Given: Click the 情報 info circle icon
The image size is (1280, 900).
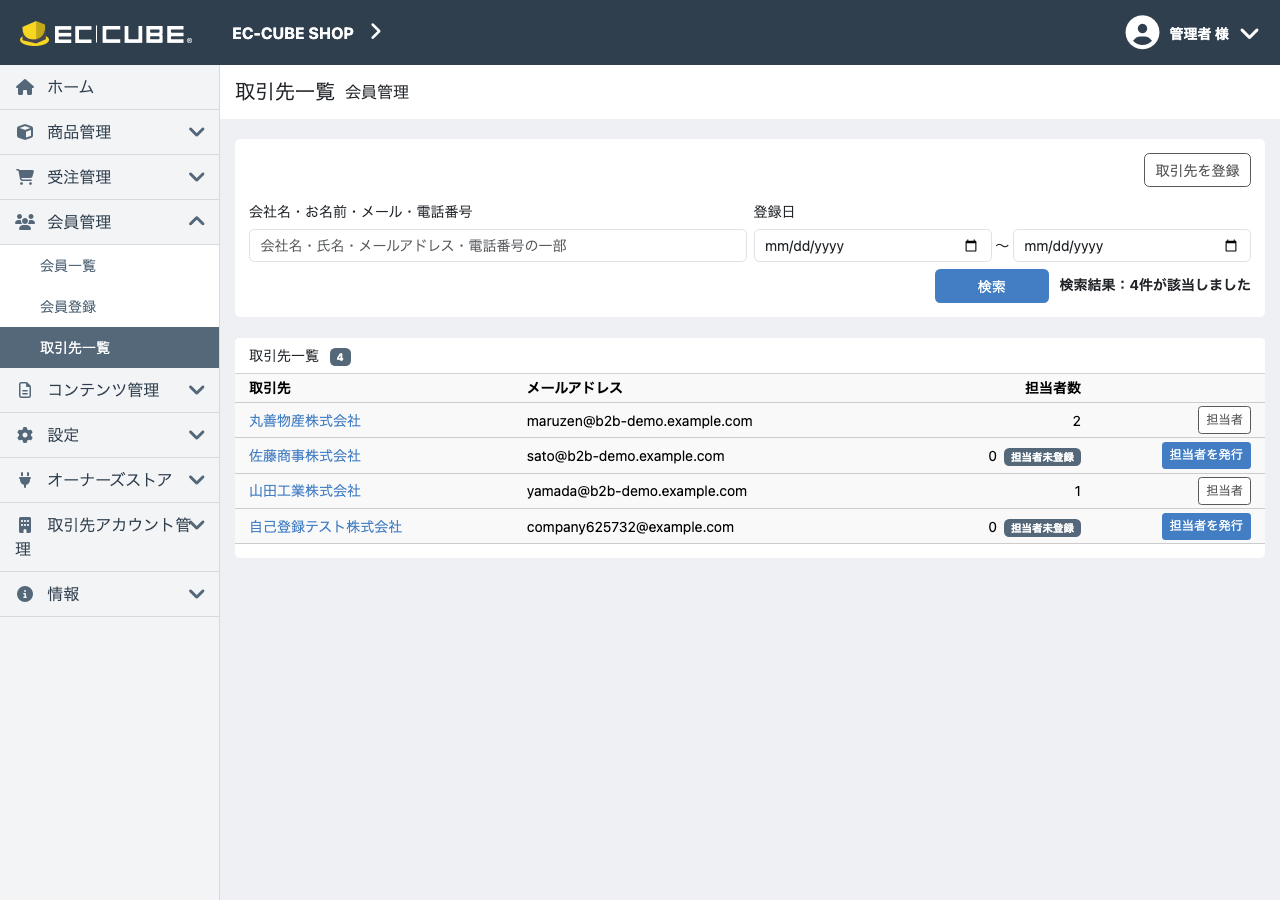Looking at the screenshot, I should tap(25, 594).
